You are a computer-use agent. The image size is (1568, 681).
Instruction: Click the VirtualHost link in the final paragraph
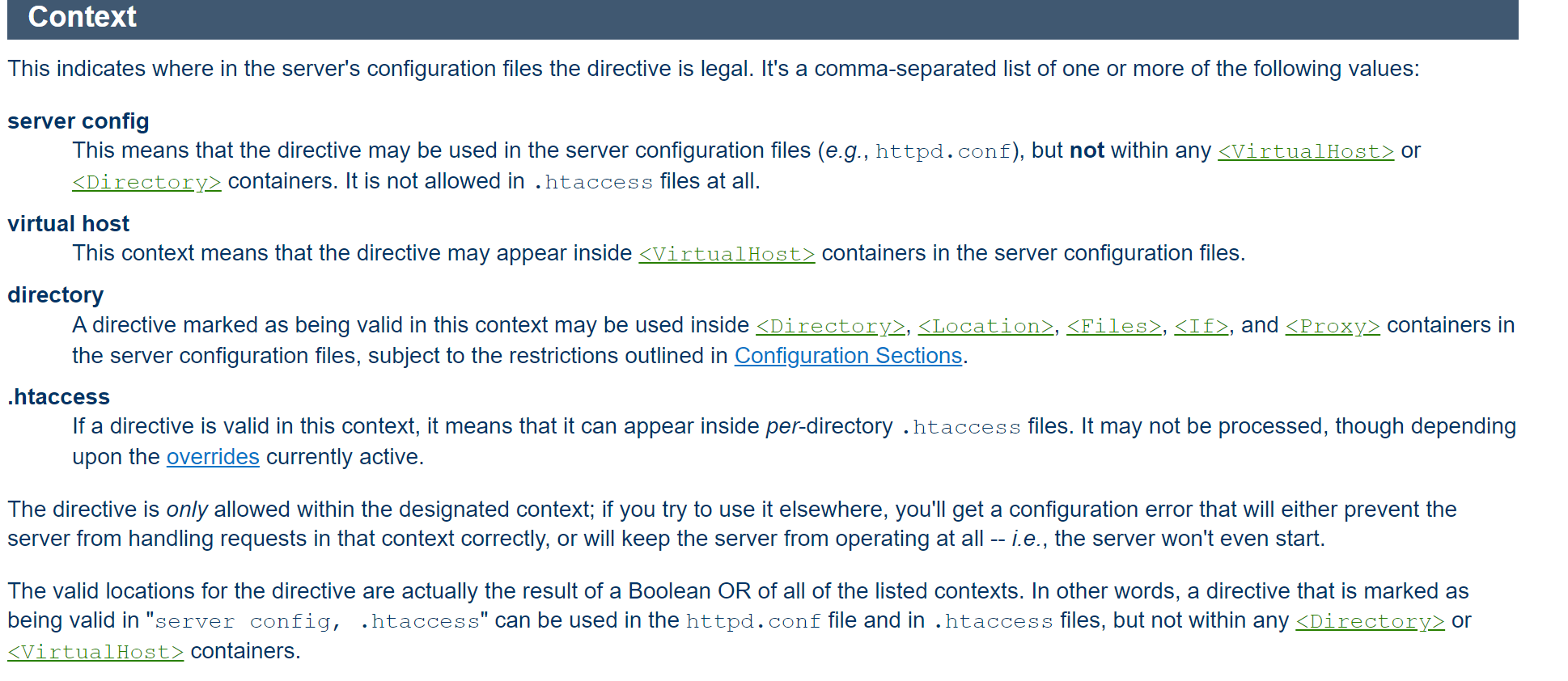pos(95,652)
